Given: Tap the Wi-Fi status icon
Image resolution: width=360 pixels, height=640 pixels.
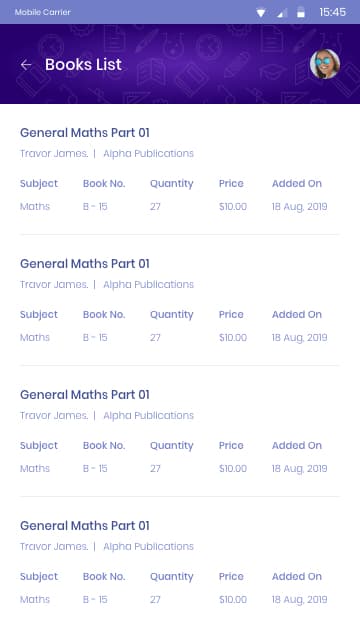Looking at the screenshot, I should [x=261, y=13].
